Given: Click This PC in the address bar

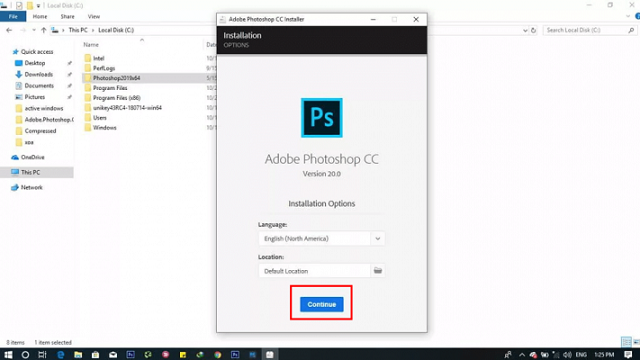Looking at the screenshot, I should 78,30.
